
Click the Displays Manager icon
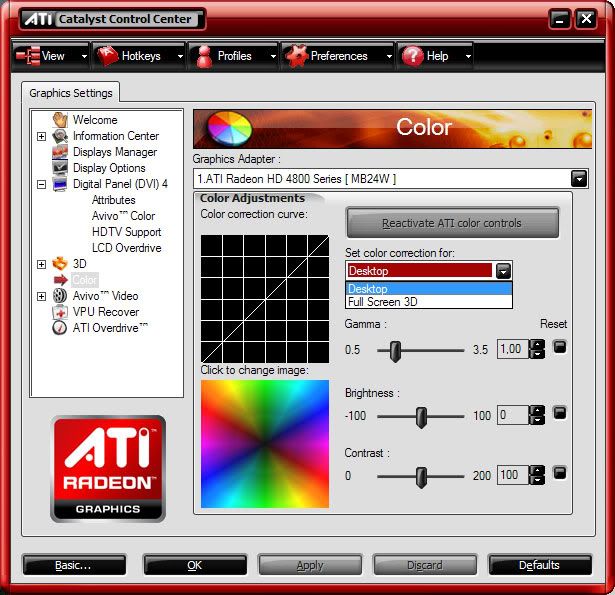click(x=60, y=152)
